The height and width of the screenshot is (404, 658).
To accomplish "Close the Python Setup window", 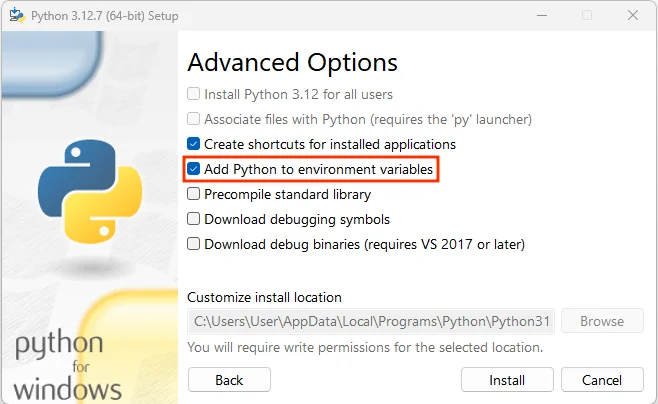I will pos(633,16).
